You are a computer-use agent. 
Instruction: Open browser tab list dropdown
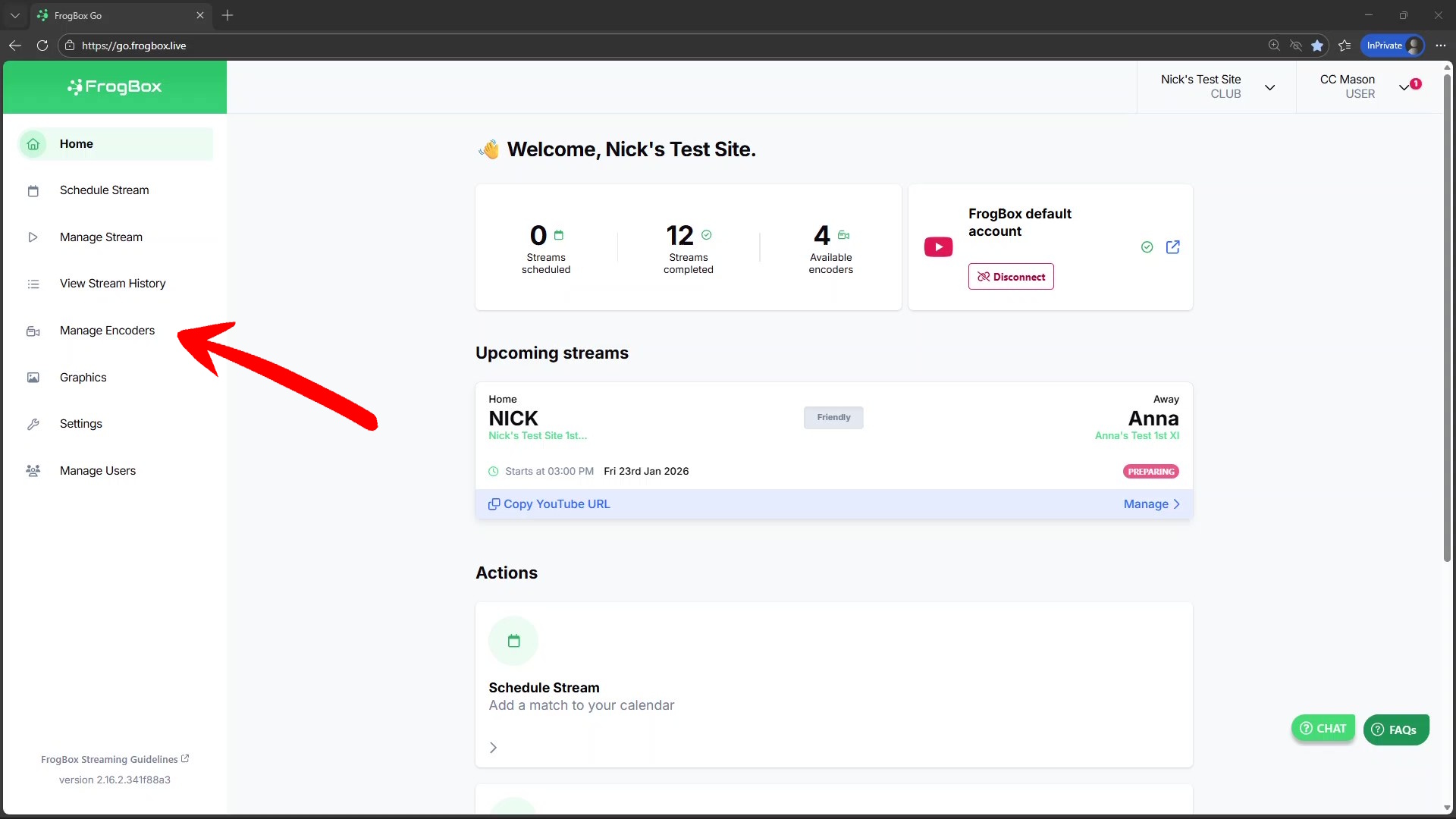point(14,15)
